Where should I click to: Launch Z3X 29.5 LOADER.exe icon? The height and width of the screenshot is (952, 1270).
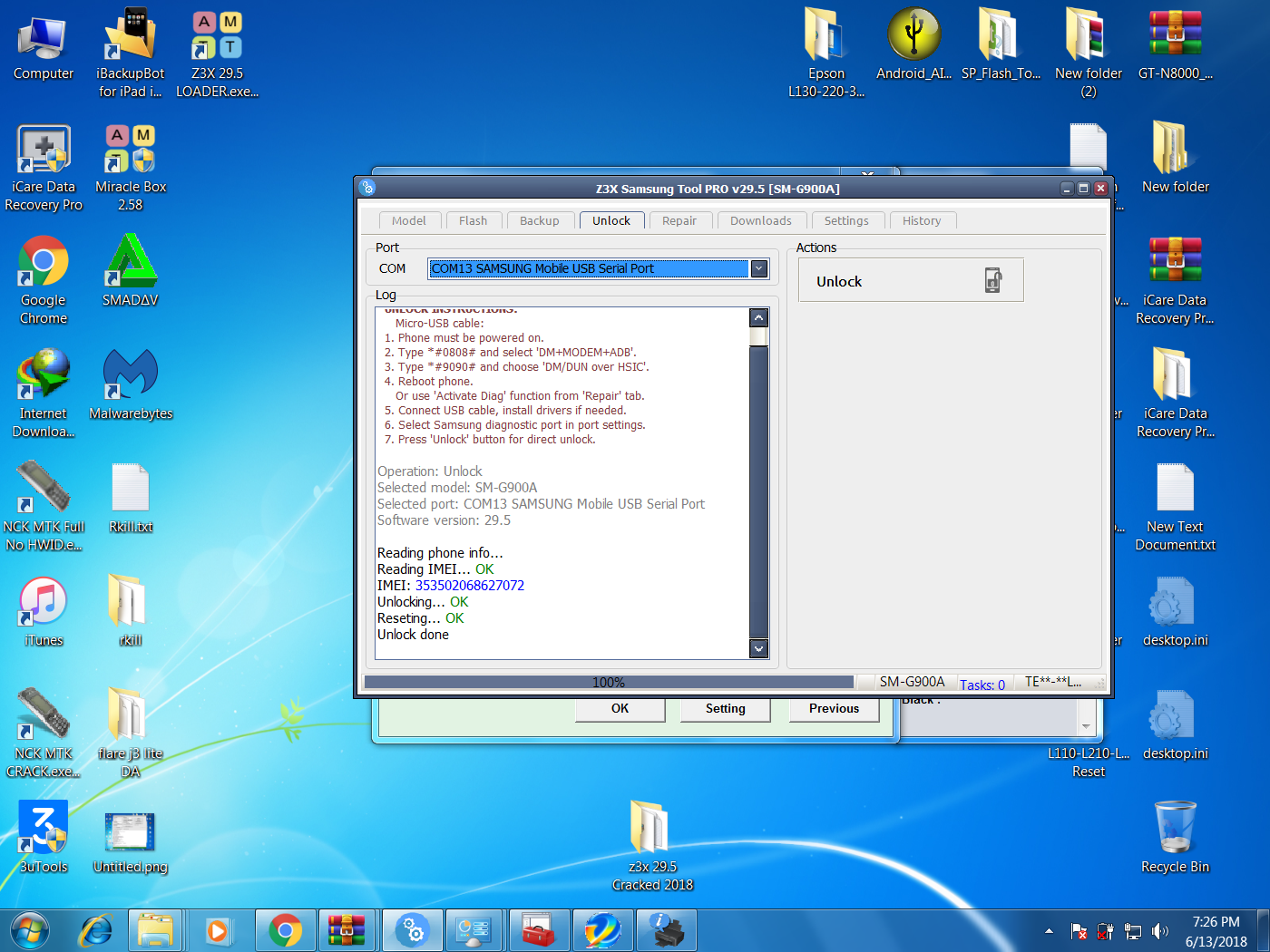(x=217, y=54)
